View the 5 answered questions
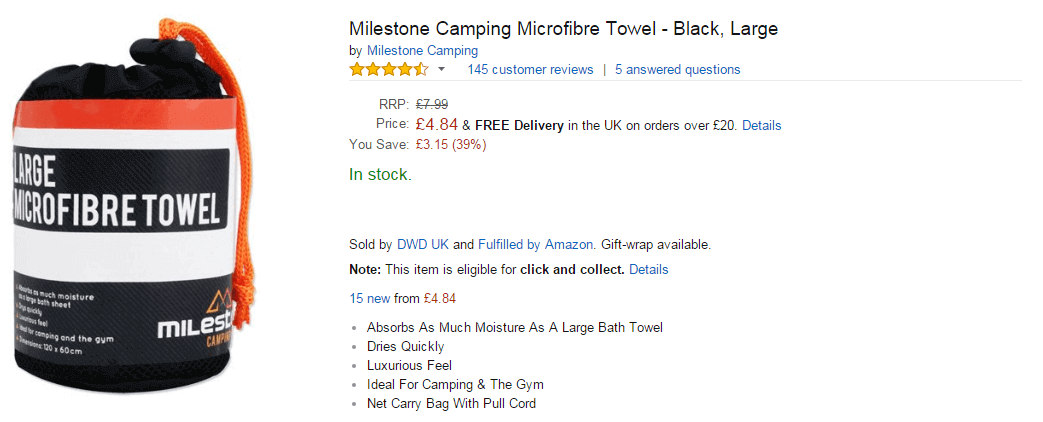Image resolution: width=1043 pixels, height=422 pixels. tap(677, 69)
